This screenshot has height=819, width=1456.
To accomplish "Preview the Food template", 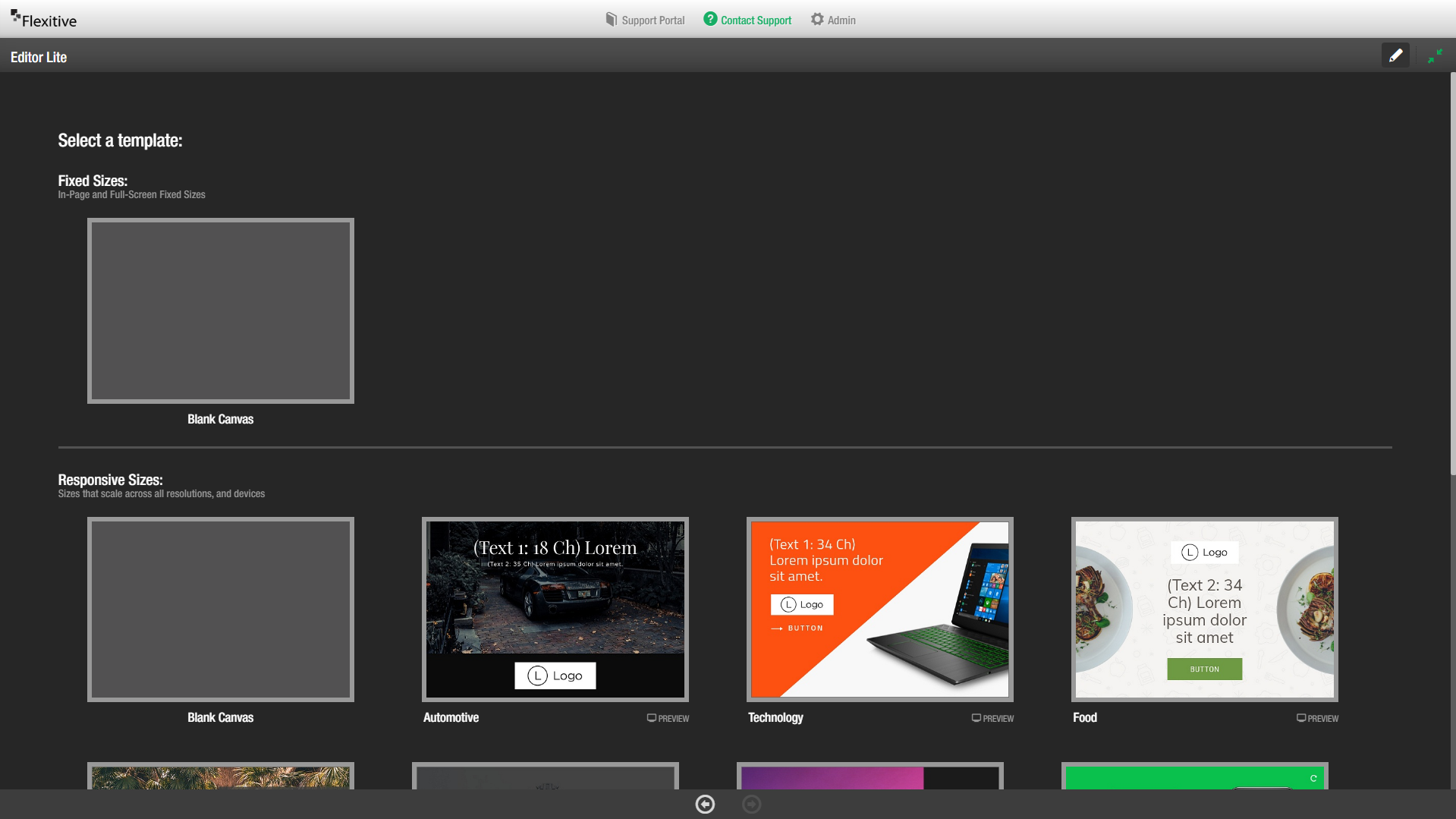I will (1317, 718).
